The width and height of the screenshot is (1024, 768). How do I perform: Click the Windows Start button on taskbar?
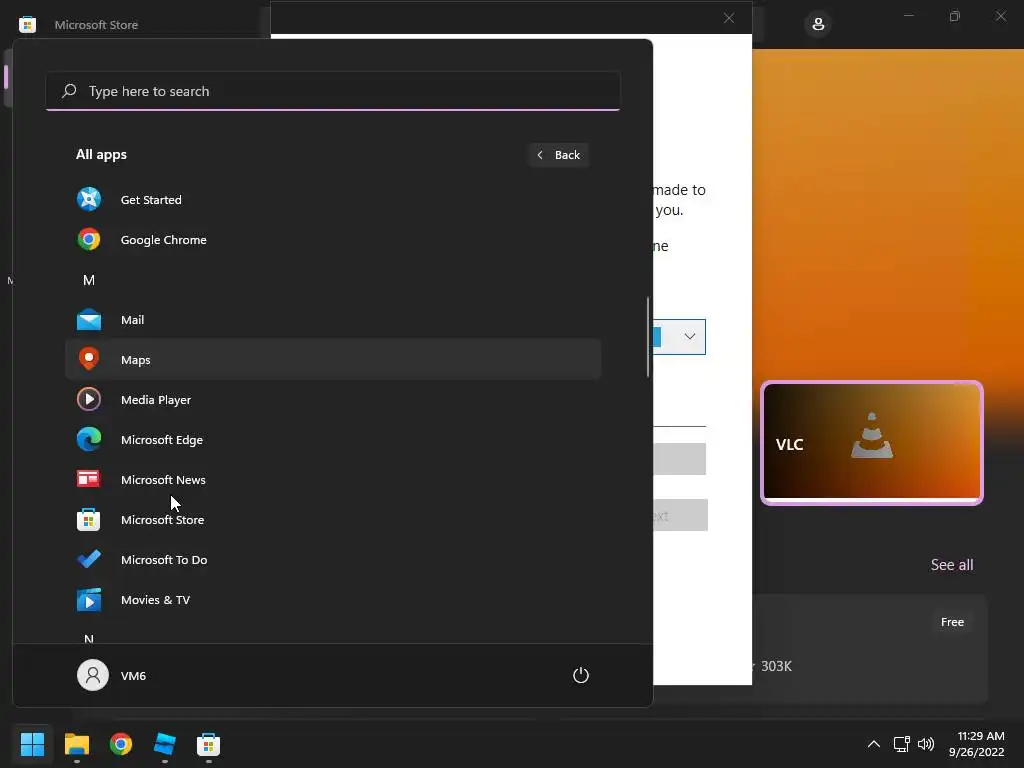pos(33,744)
